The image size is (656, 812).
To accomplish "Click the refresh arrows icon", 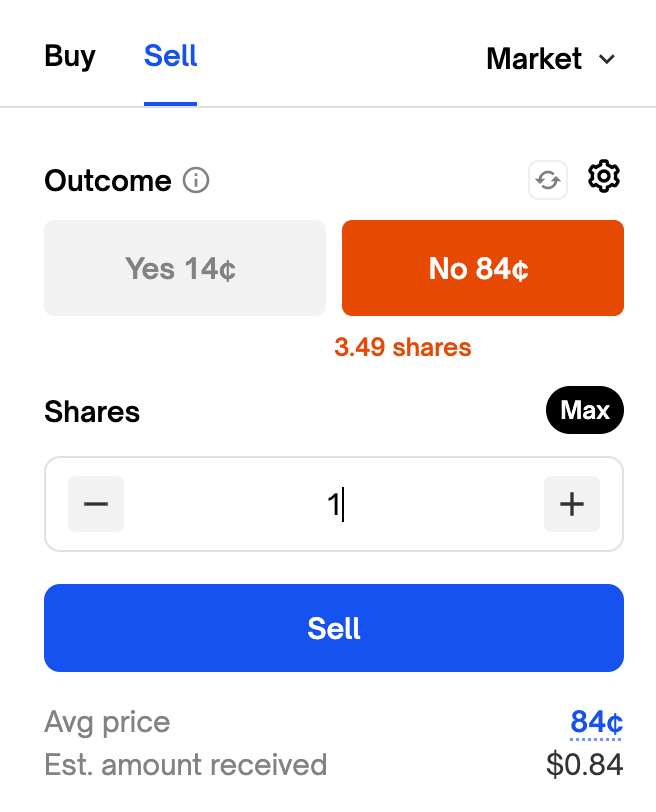I will [548, 180].
